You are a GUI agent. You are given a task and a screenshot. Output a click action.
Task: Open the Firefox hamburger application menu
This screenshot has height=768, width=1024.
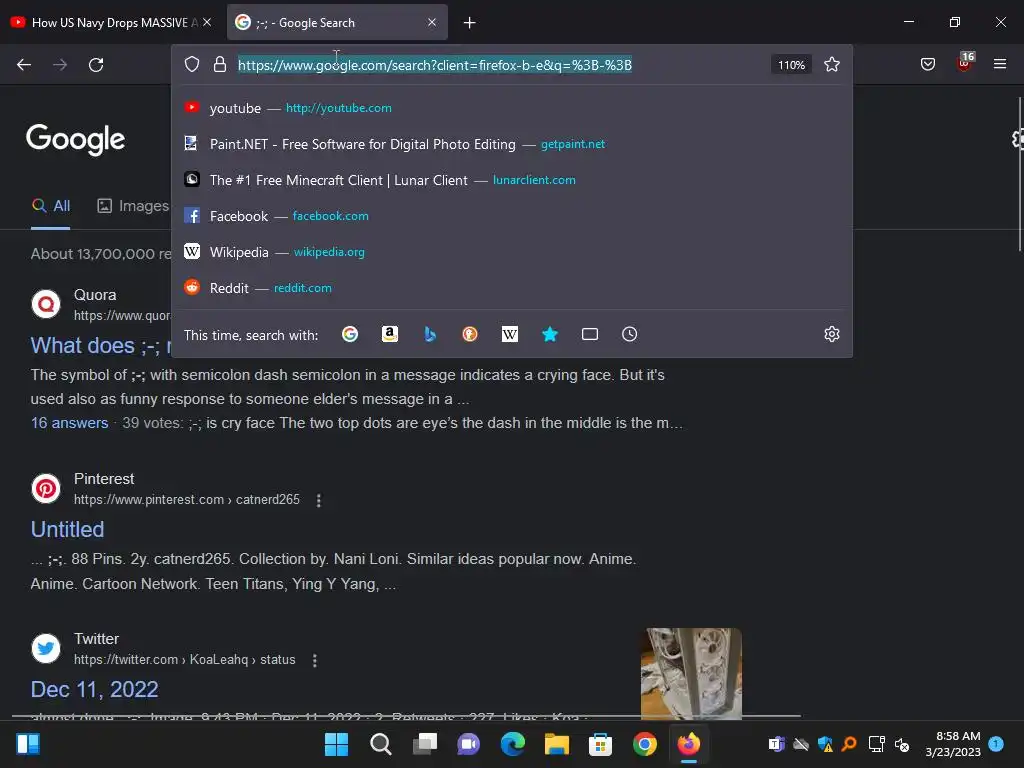[x=1000, y=64]
